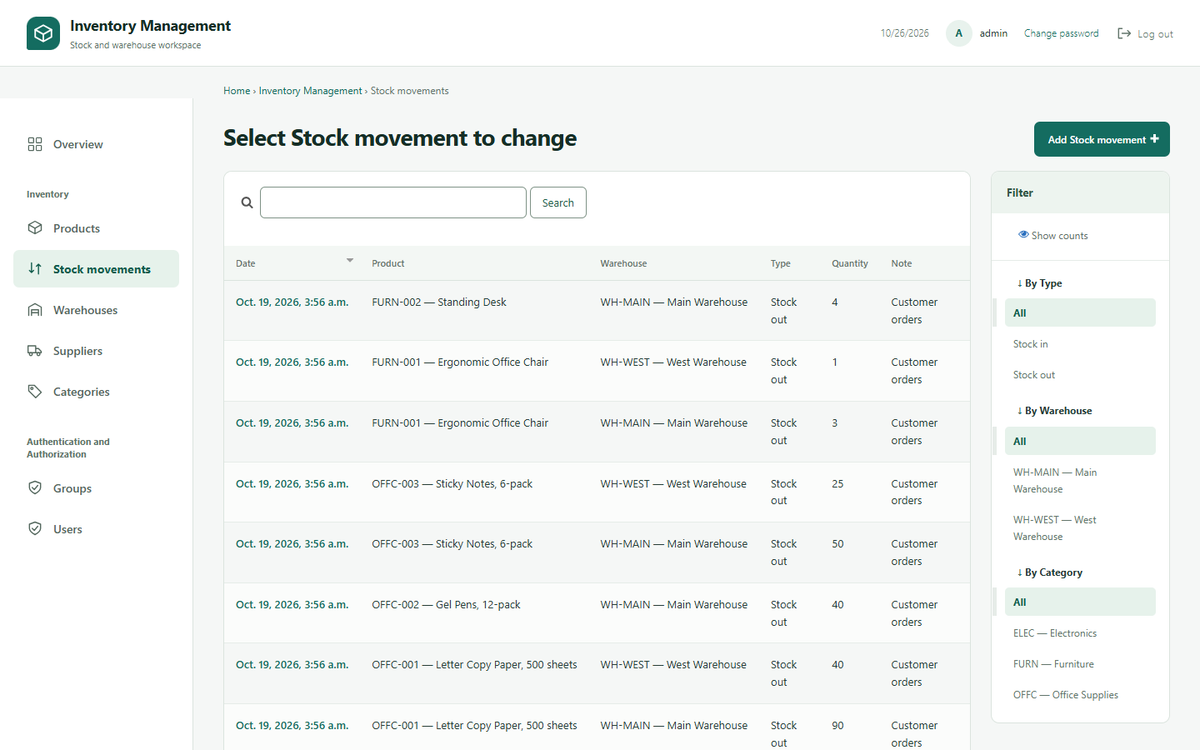Click in the search input field

(393, 202)
